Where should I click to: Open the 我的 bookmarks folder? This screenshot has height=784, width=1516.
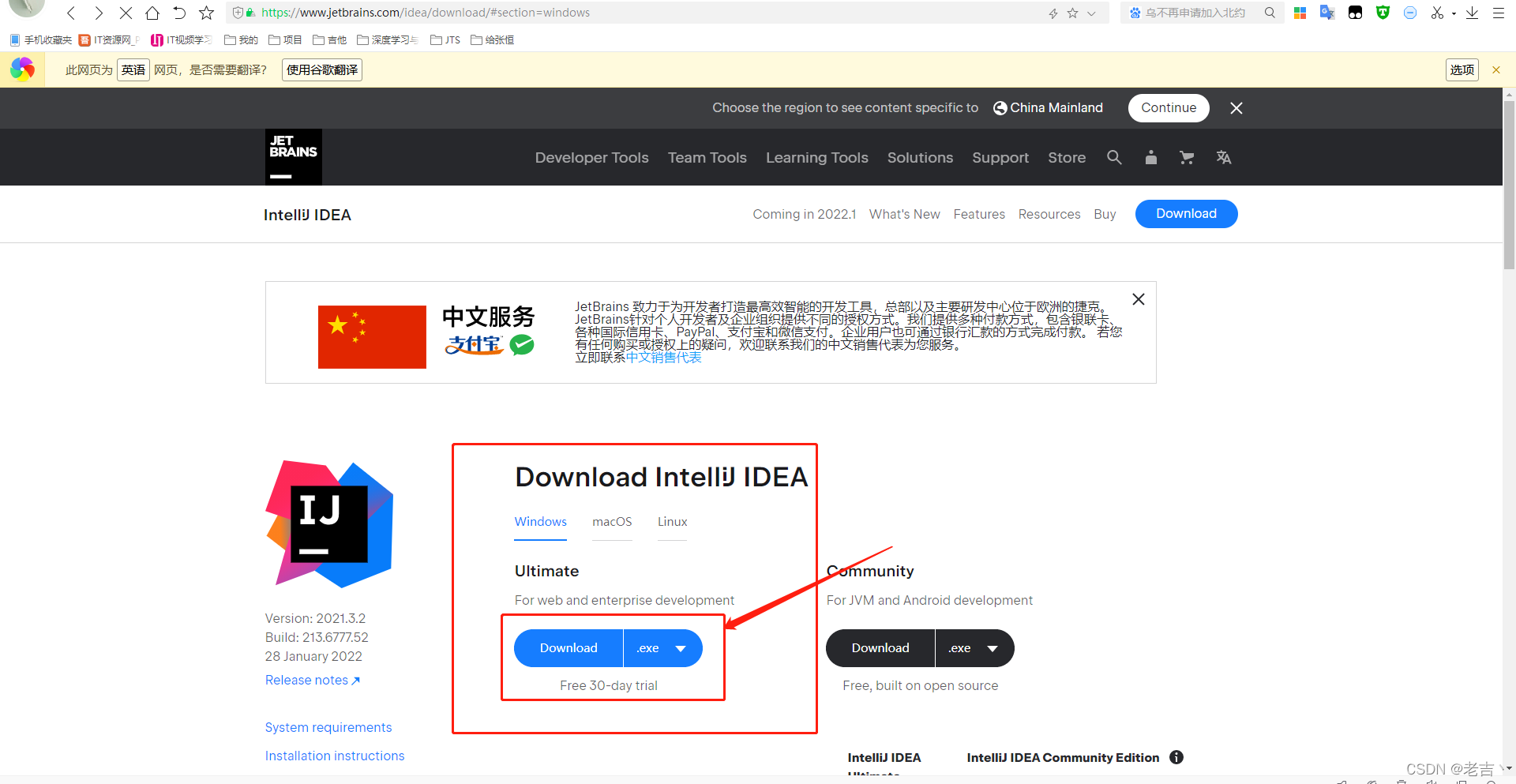click(x=241, y=39)
